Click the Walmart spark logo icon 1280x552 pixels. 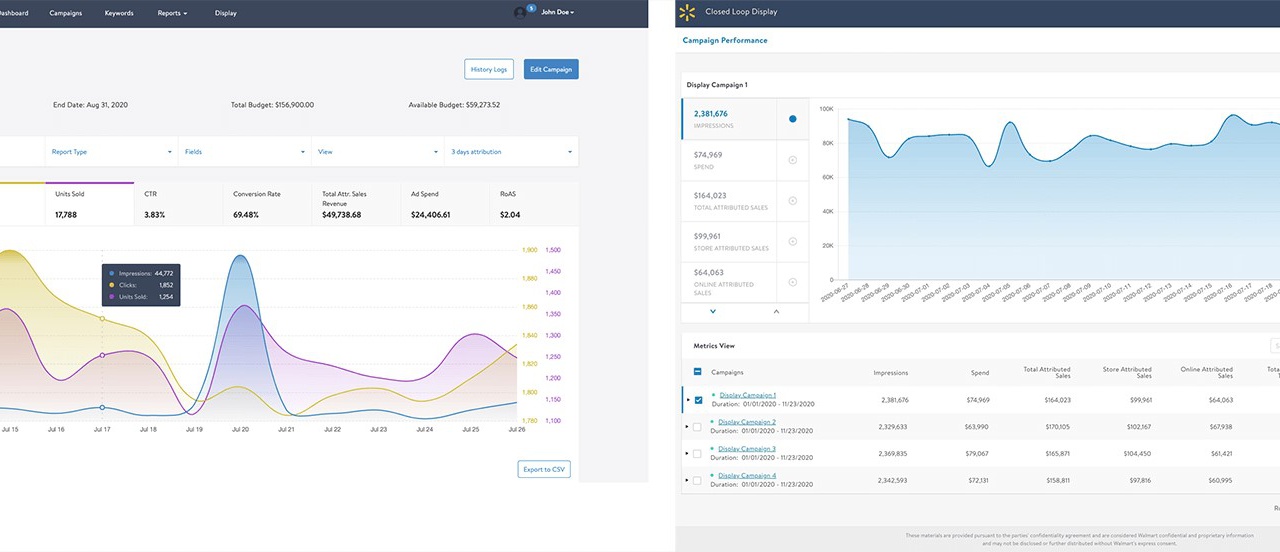[687, 12]
